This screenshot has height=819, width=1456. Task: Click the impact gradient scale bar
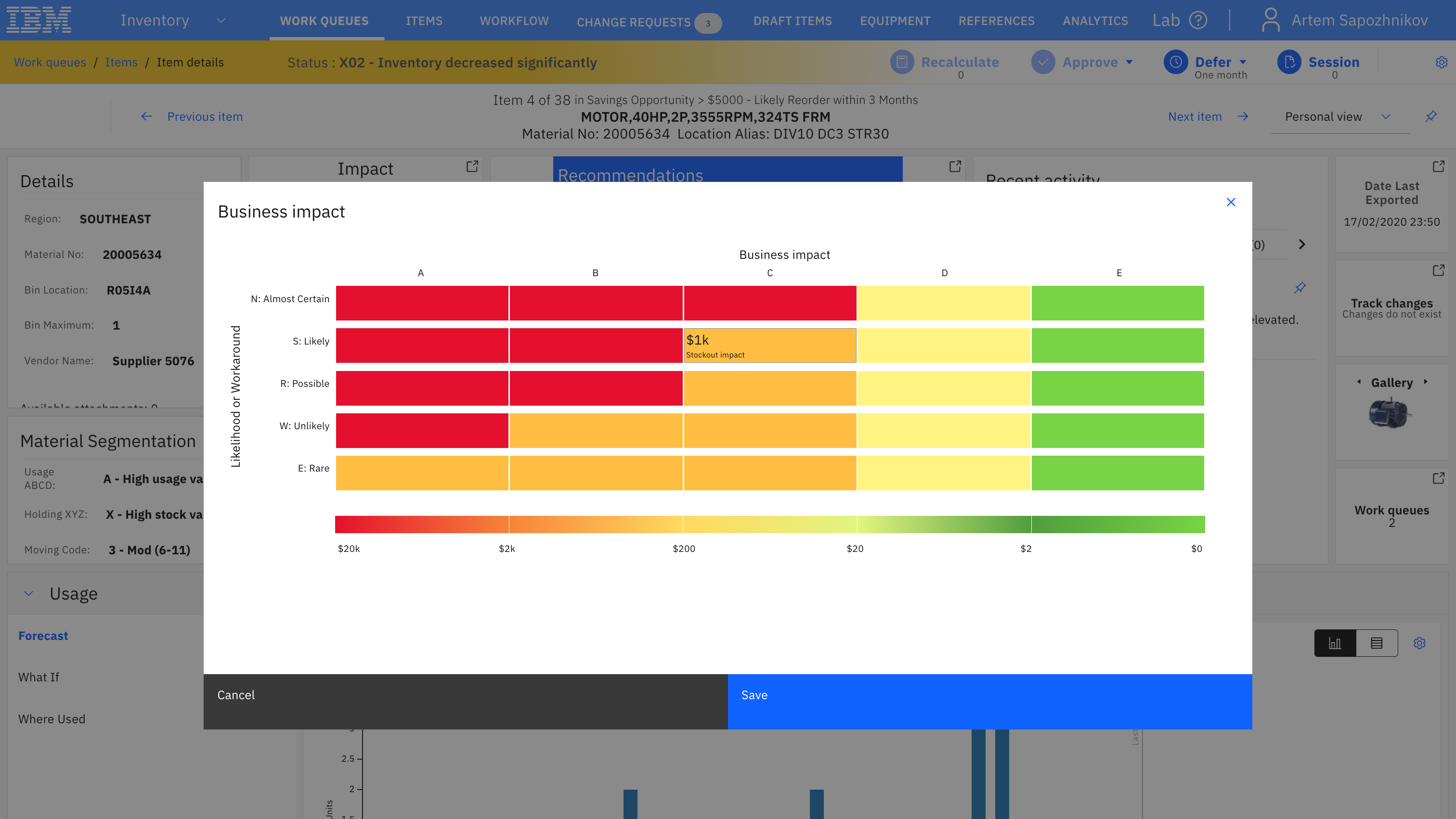point(770,524)
